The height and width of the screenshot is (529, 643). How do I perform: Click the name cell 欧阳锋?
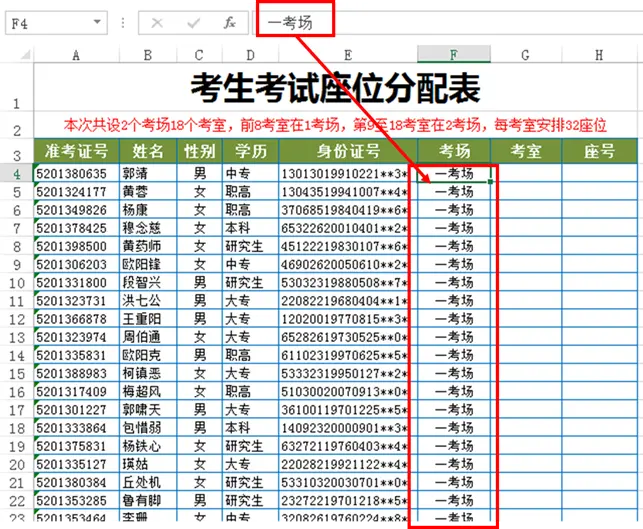pos(148,264)
